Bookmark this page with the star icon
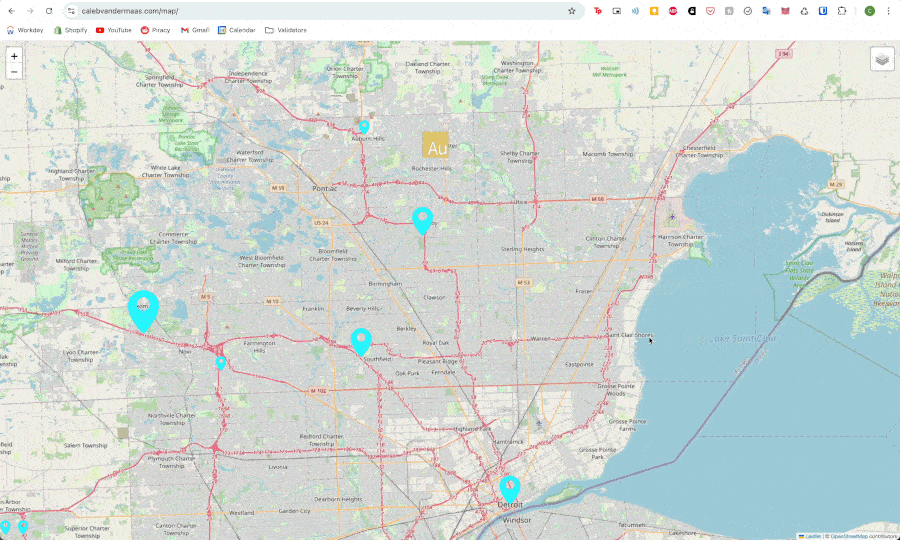 [x=572, y=11]
